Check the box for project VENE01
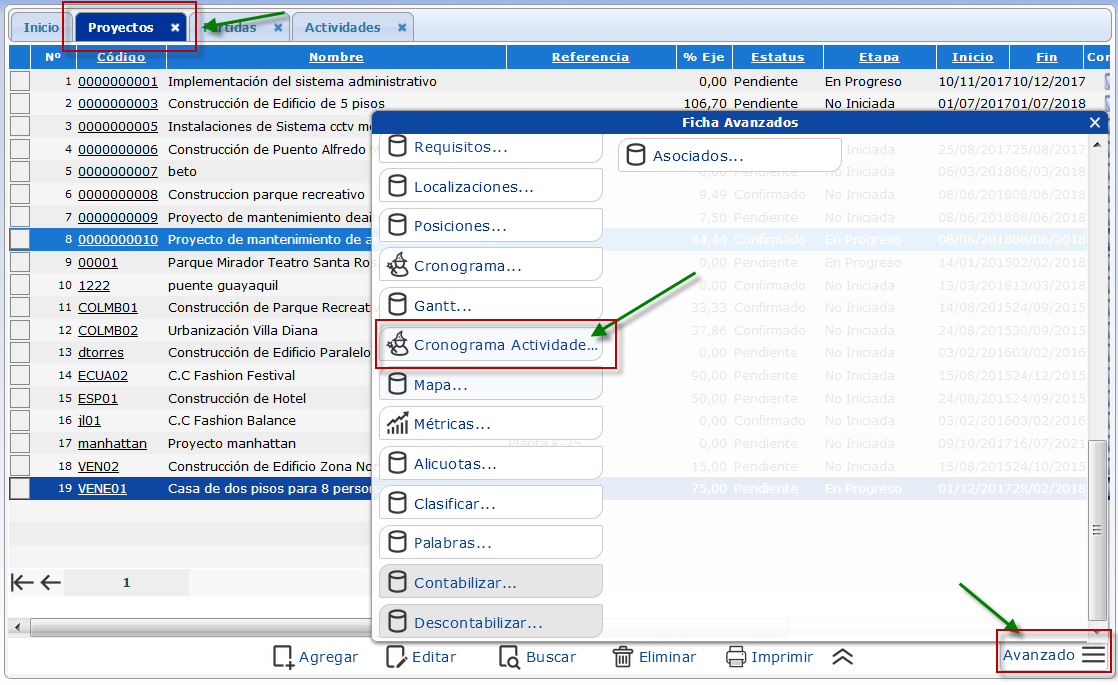Screen dimensions: 1118x685 (20, 488)
